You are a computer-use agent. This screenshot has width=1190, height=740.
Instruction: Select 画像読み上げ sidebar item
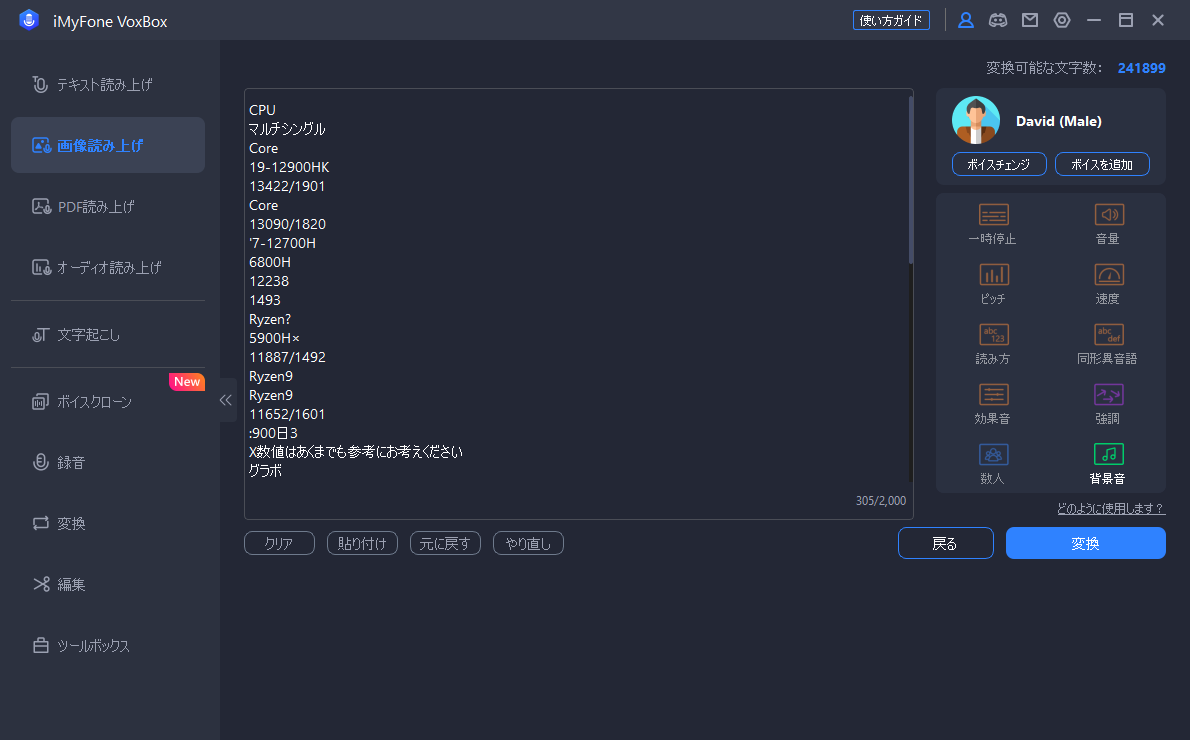tap(108, 145)
